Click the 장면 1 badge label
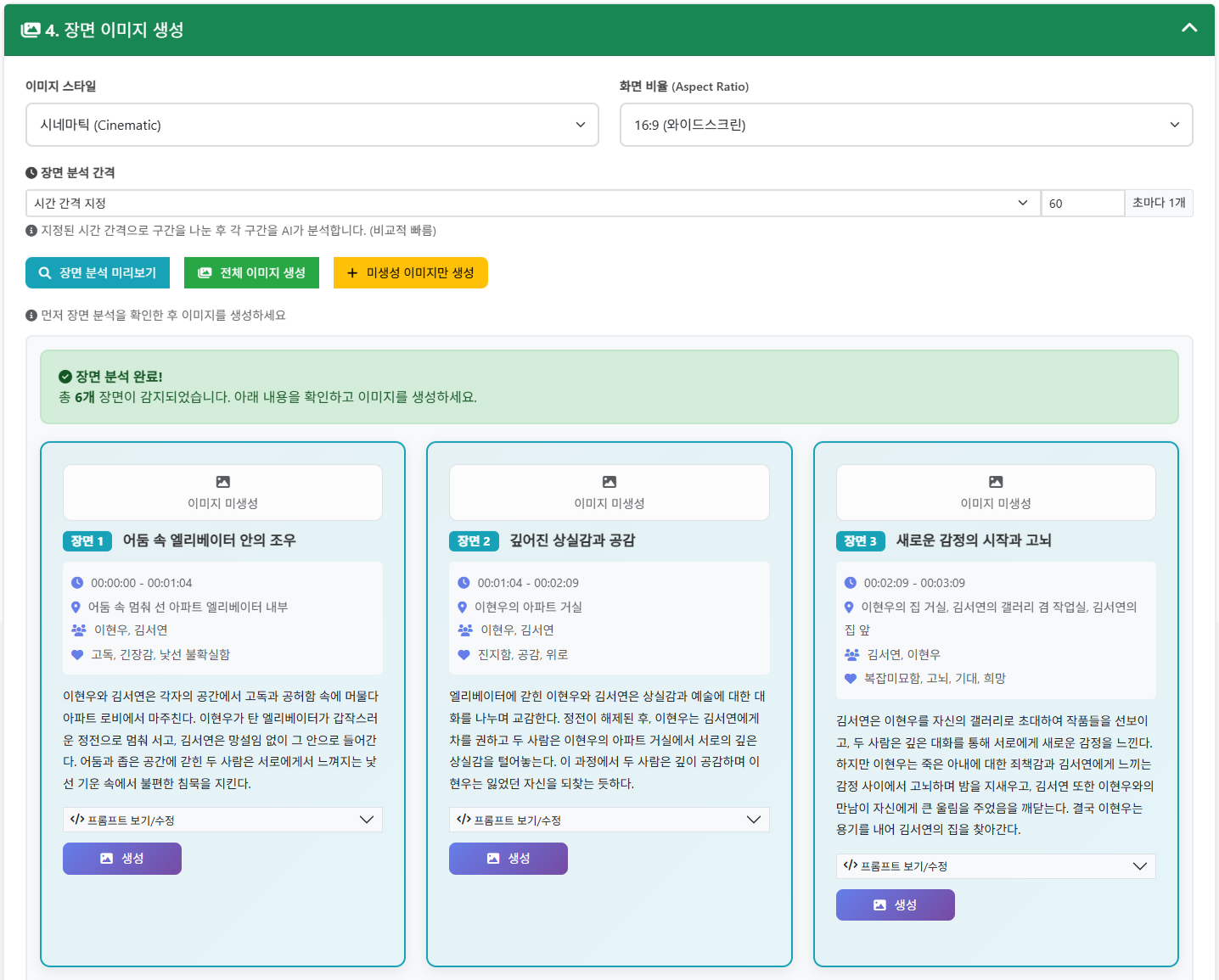Image resolution: width=1219 pixels, height=980 pixels. point(87,540)
